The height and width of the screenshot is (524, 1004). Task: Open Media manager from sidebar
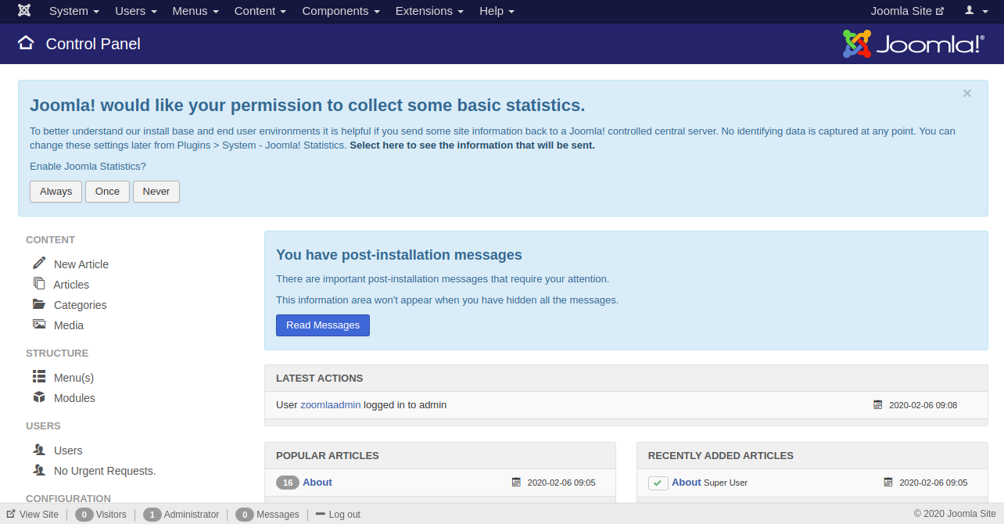(x=69, y=325)
